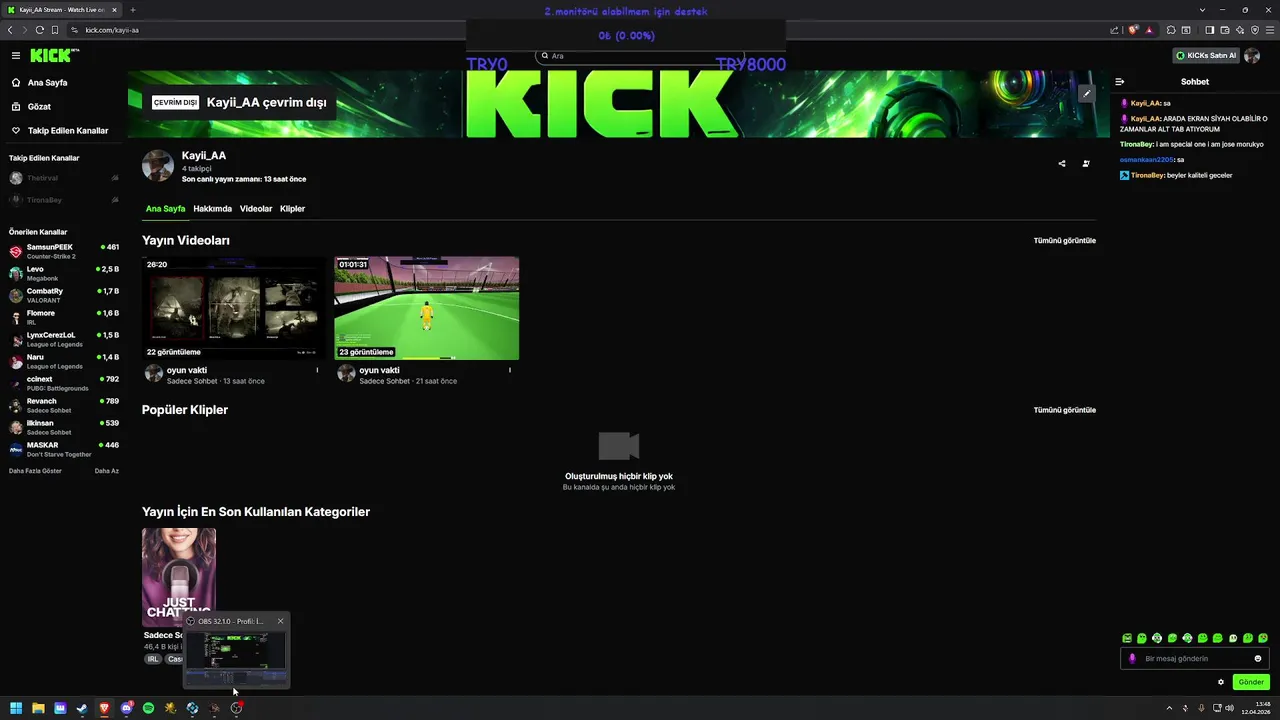Open Gözat in left sidebar

coord(39,106)
